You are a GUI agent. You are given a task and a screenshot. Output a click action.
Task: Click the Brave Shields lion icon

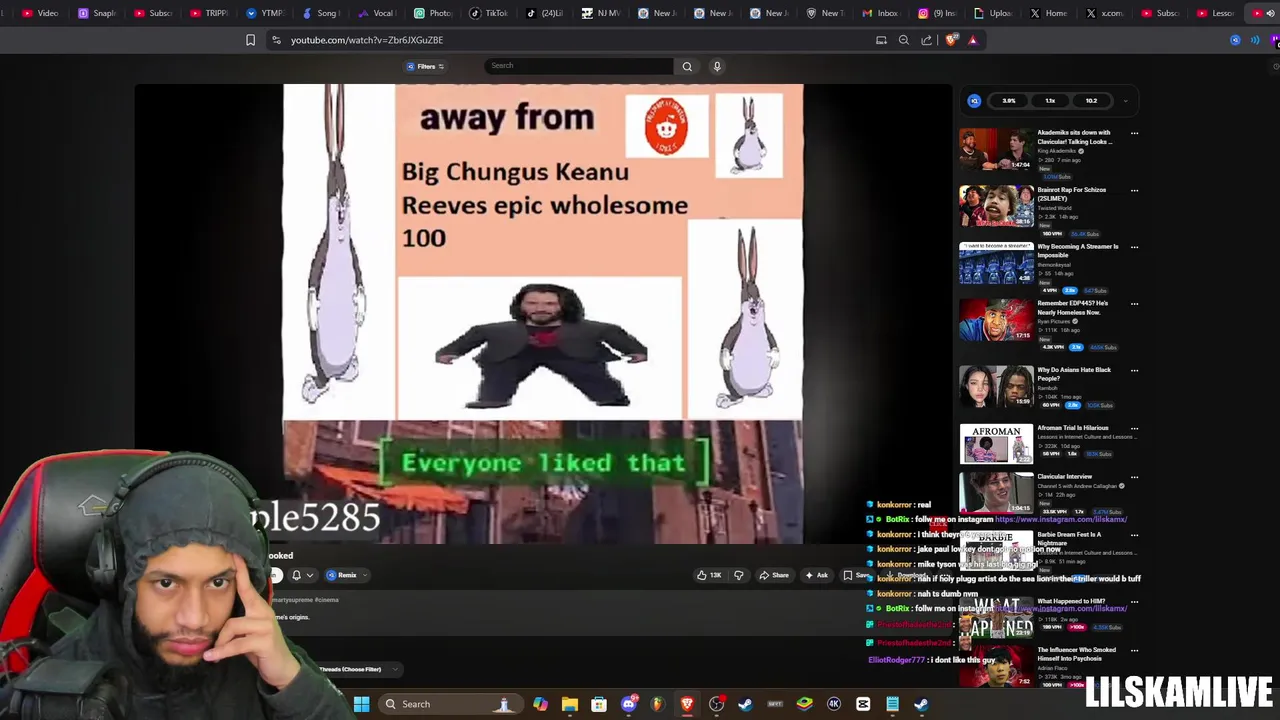pyautogui.click(x=950, y=40)
